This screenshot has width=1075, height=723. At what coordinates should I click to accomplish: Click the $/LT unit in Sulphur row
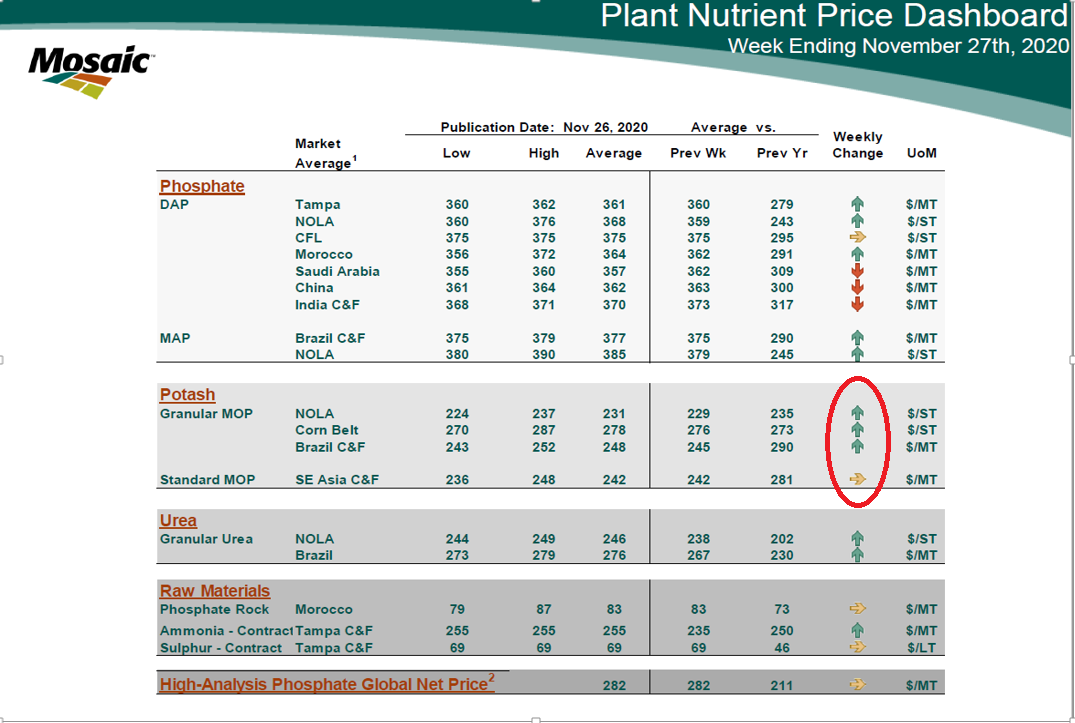921,648
